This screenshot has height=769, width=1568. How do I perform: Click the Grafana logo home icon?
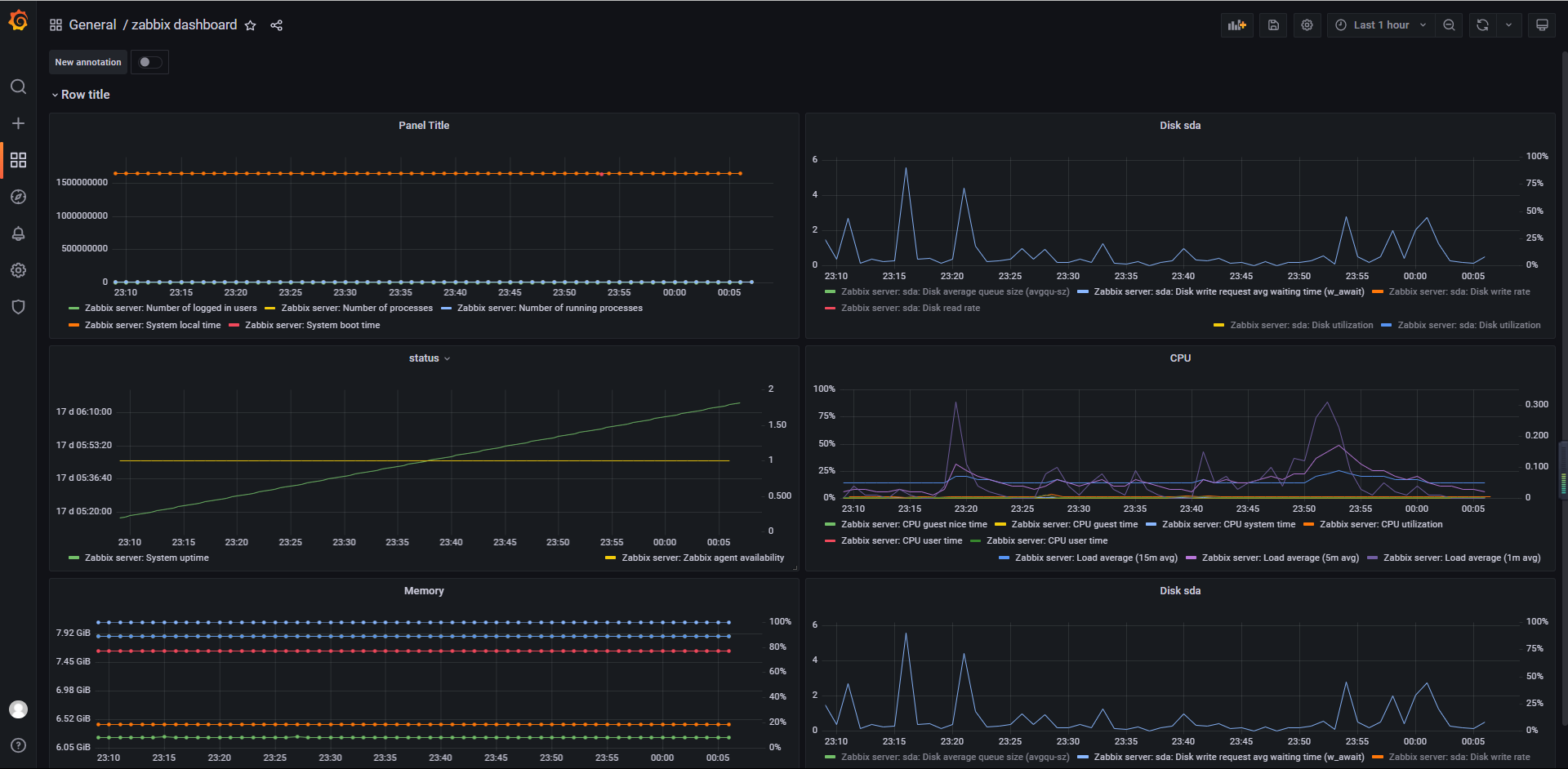coord(18,20)
